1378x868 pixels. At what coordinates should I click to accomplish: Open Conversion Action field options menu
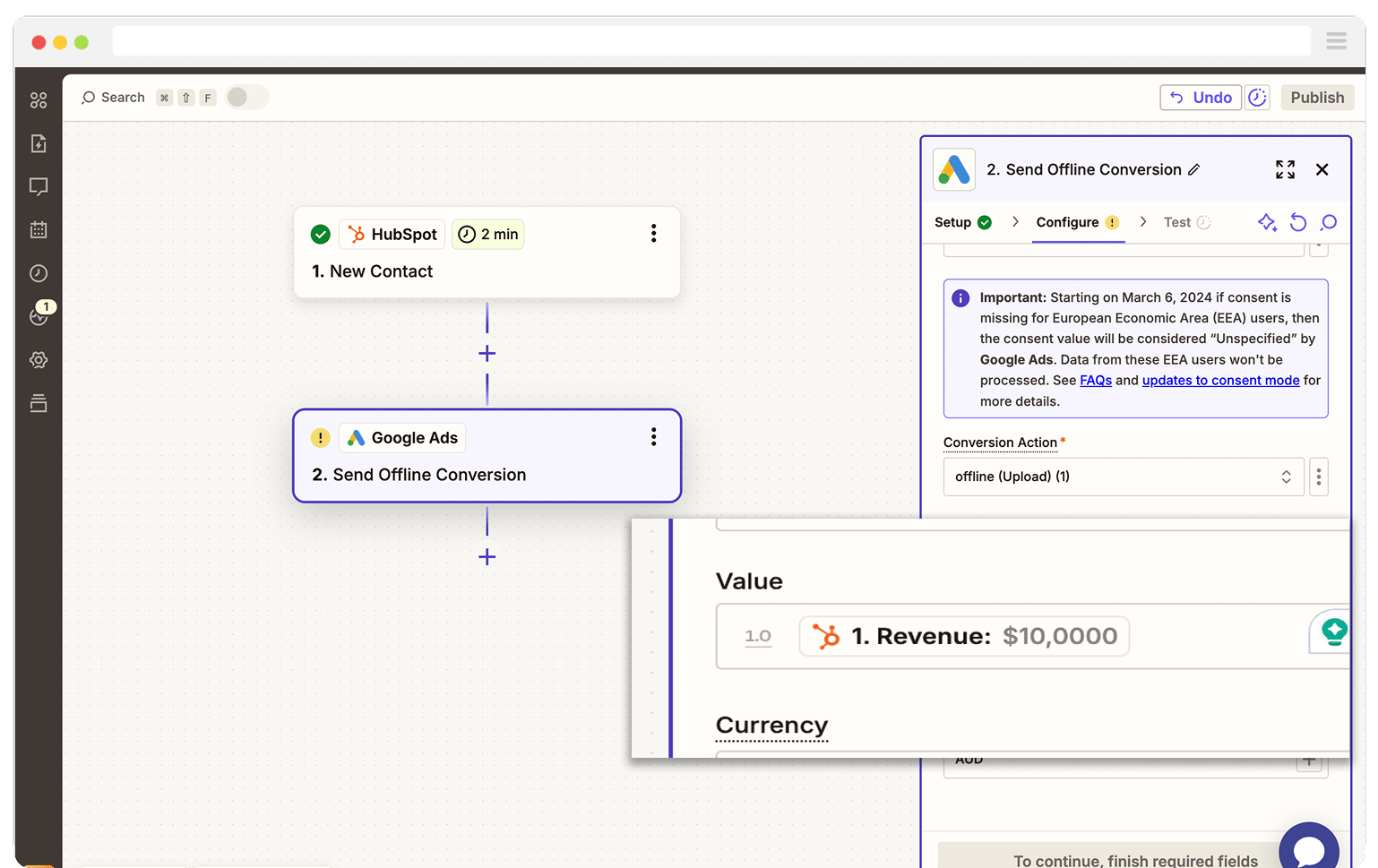[x=1319, y=477]
